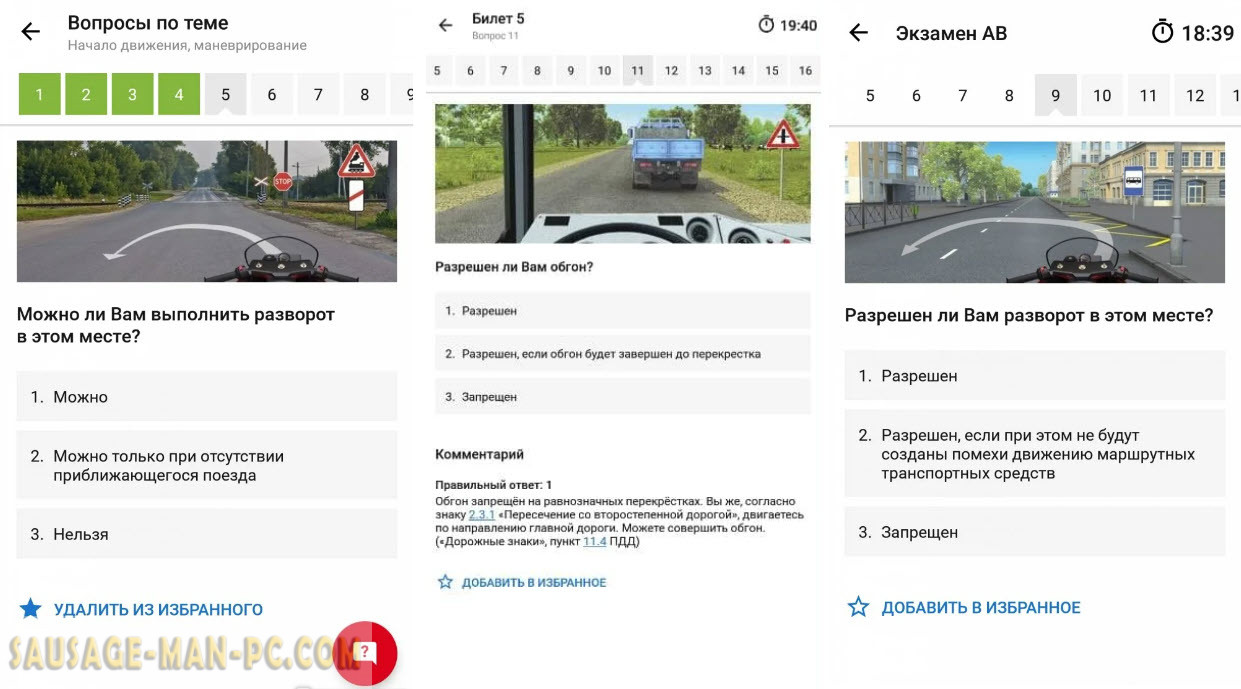The image size is (1241, 689).
Task: Tap back arrow next to Билет 5
Action: pos(446,26)
